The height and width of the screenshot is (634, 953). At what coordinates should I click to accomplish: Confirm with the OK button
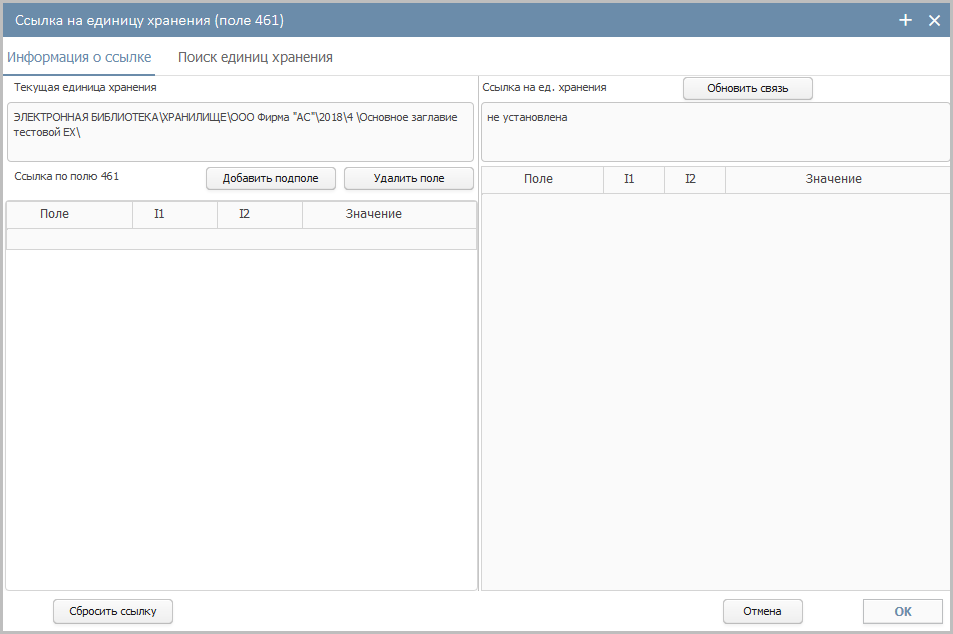click(x=902, y=611)
